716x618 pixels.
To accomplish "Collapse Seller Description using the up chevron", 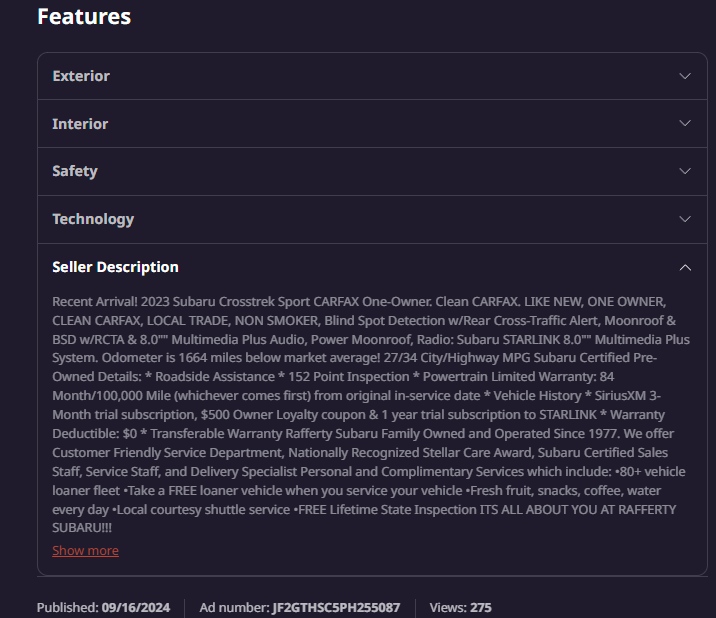I will 684,268.
